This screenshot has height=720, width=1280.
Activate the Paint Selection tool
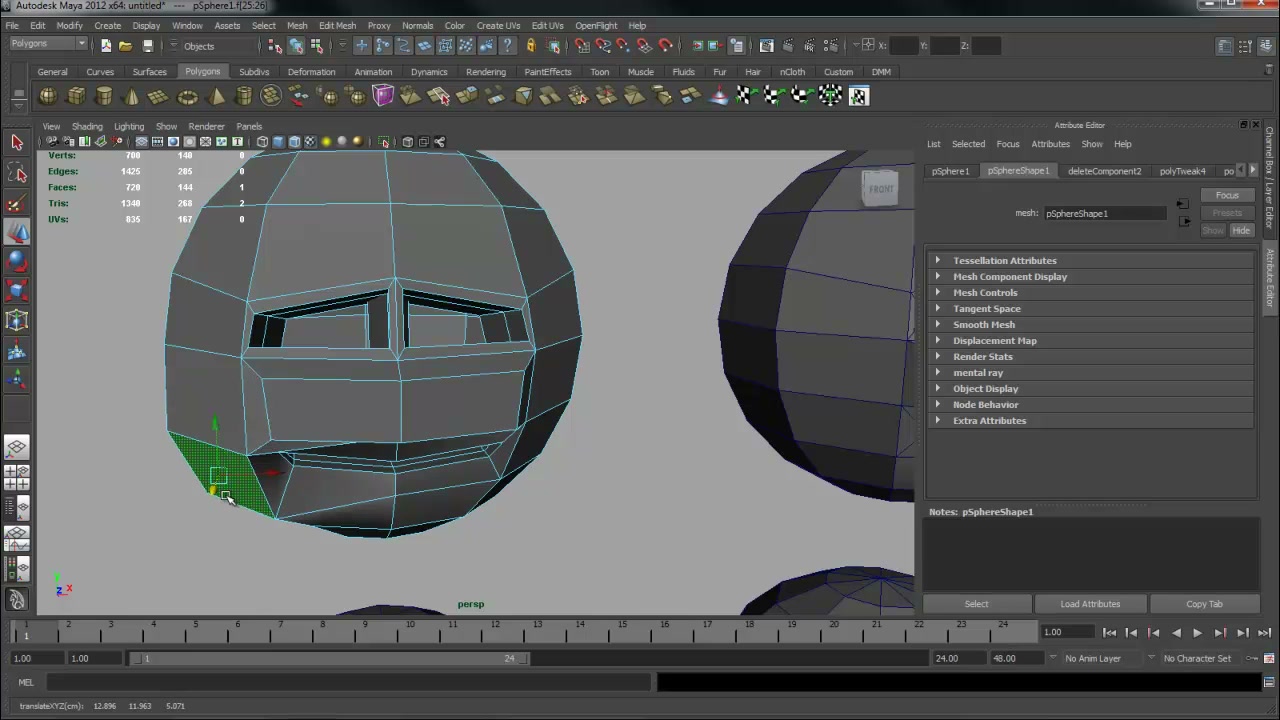pos(16,204)
